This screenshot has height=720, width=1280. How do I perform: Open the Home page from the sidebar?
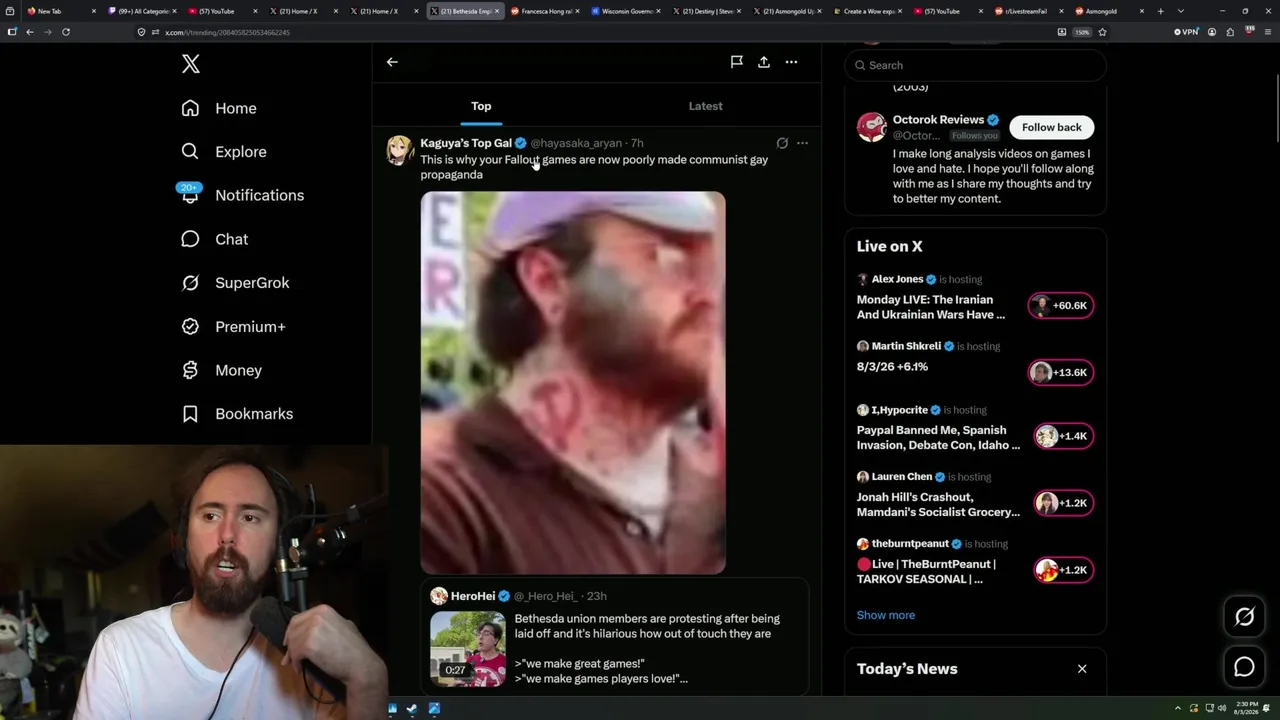[x=219, y=108]
